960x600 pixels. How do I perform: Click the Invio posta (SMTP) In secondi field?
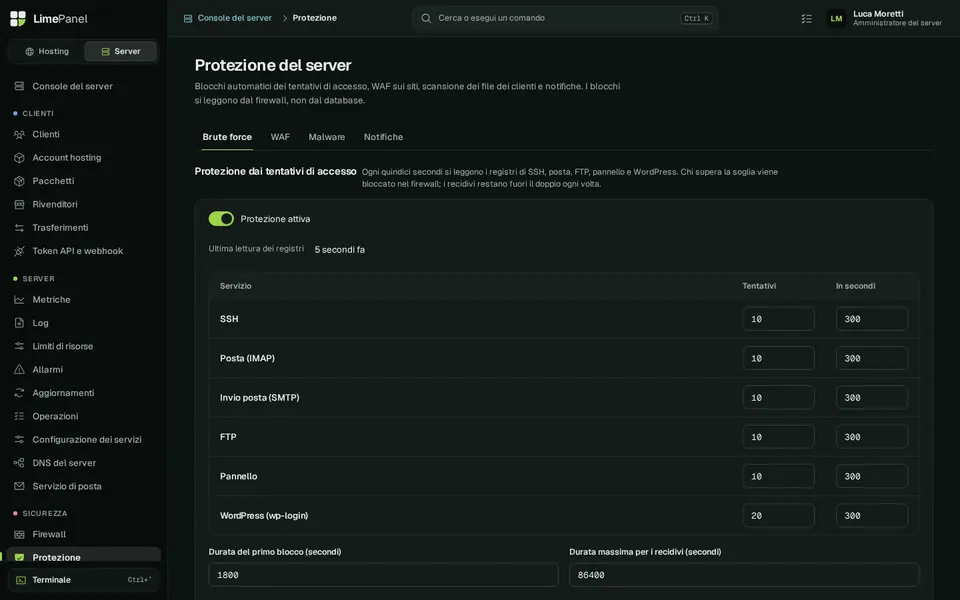872,397
